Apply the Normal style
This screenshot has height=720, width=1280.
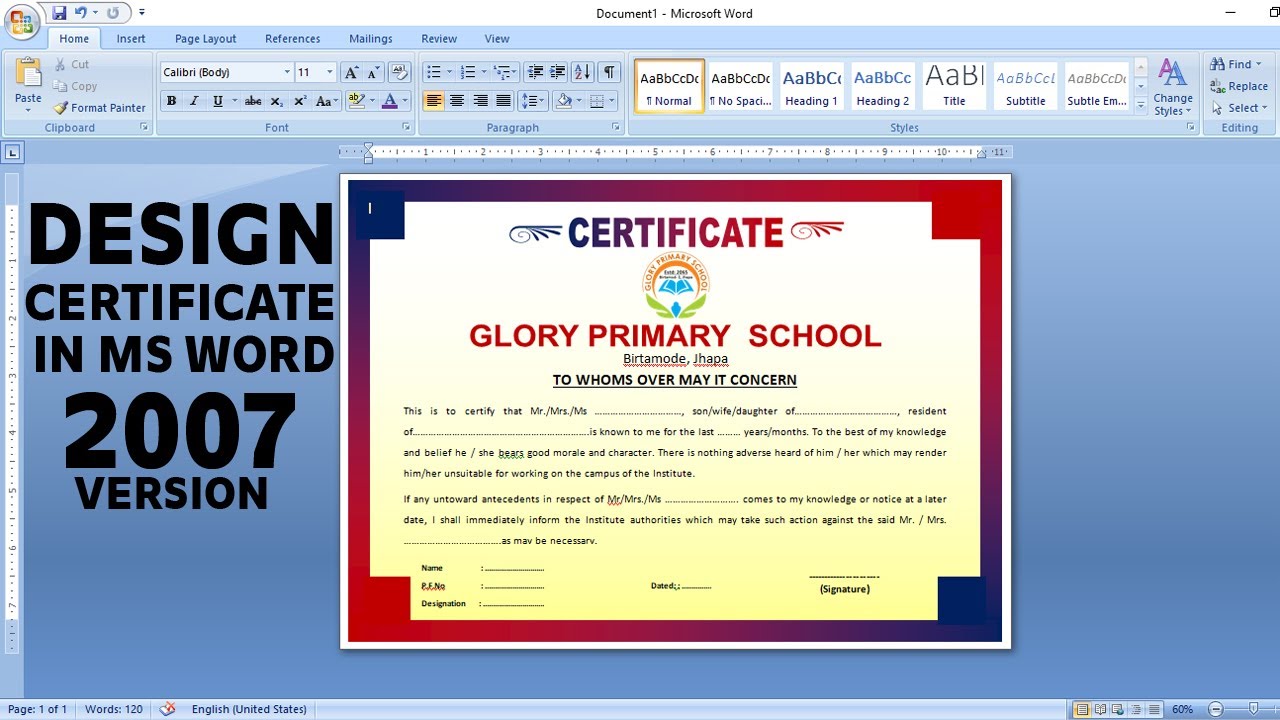point(669,86)
